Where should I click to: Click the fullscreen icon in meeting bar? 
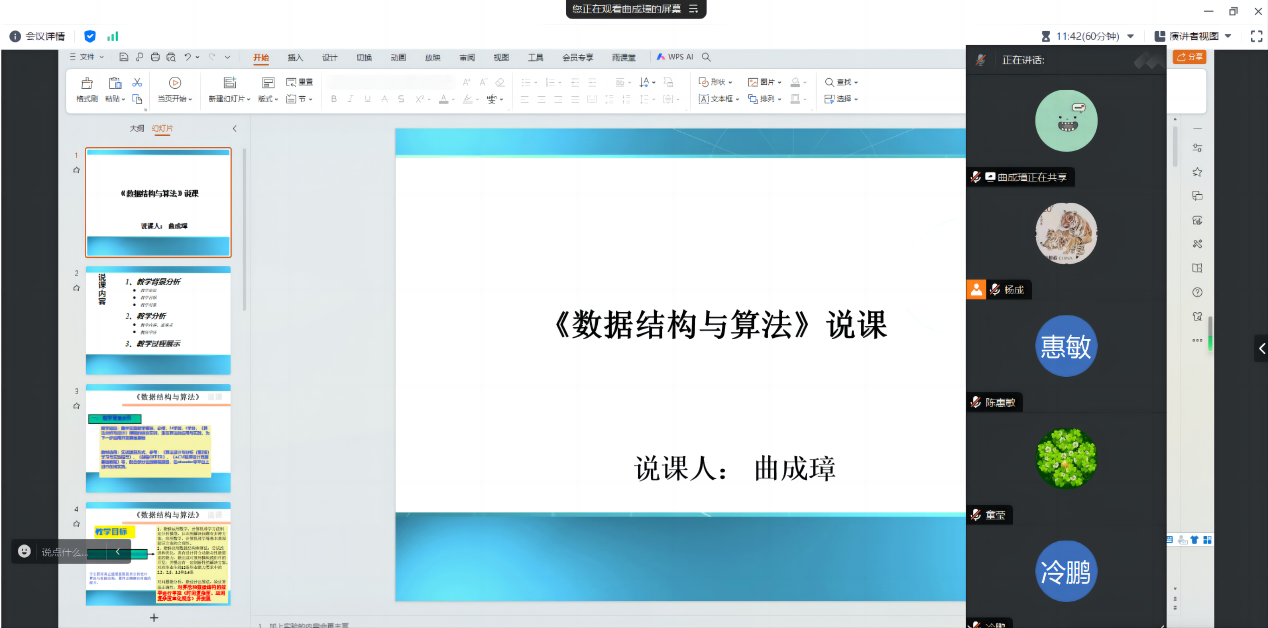(x=1257, y=36)
